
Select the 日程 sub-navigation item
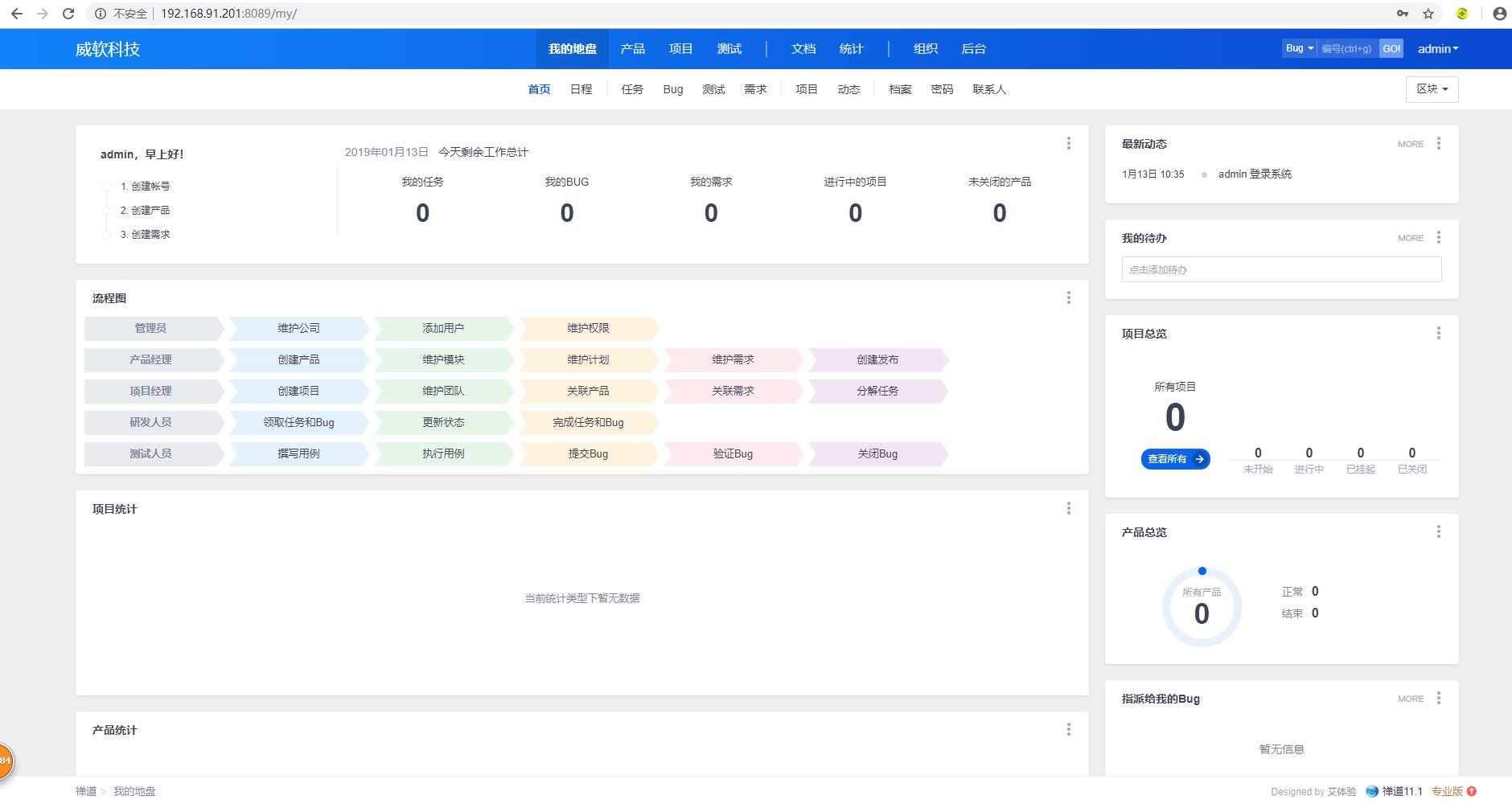tap(581, 89)
